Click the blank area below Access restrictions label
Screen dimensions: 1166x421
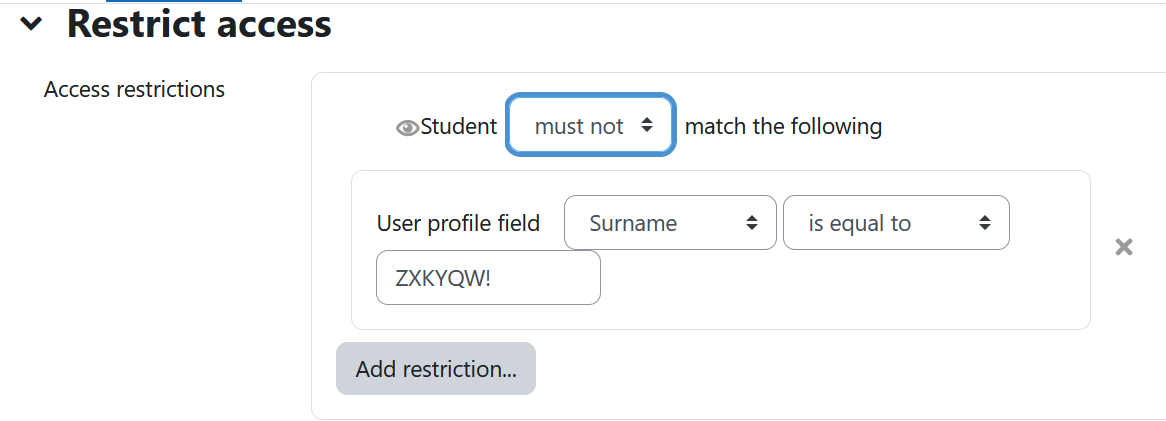point(149,260)
